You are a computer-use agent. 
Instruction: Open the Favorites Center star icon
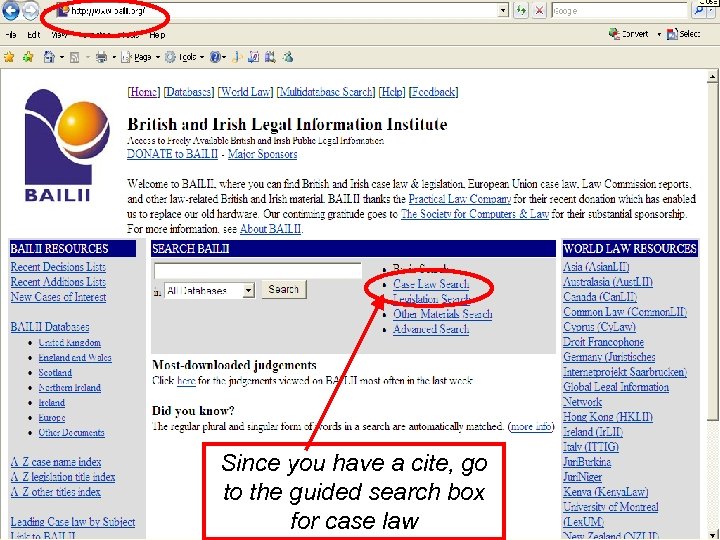click(9, 57)
